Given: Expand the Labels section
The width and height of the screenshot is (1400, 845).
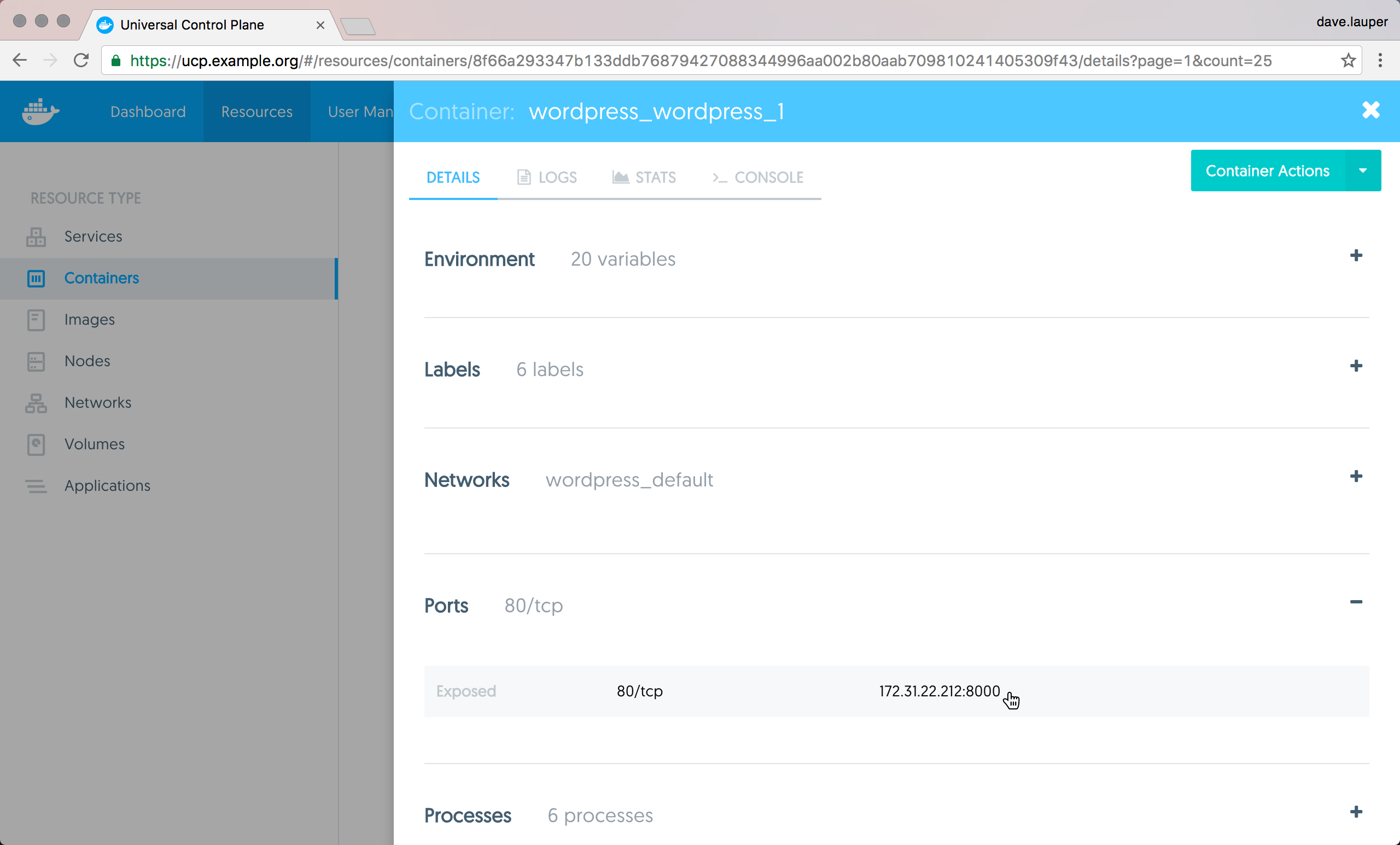Looking at the screenshot, I should pyautogui.click(x=1356, y=366).
